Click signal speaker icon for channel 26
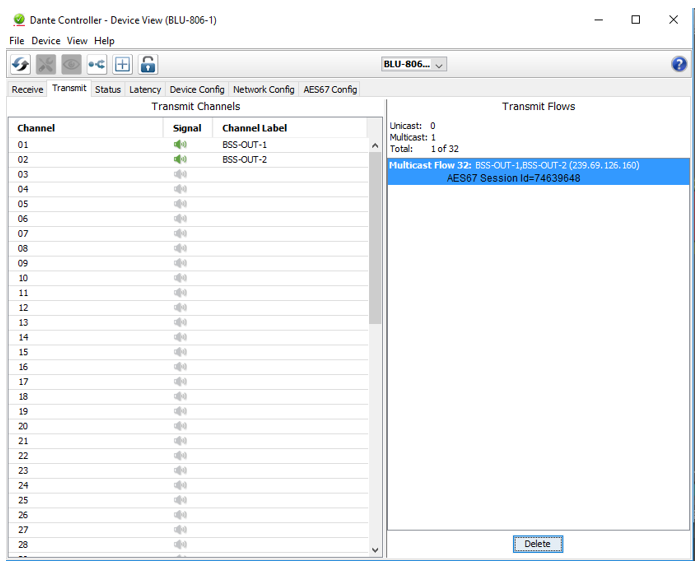Image resolution: width=698 pixels, height=568 pixels. [180, 515]
